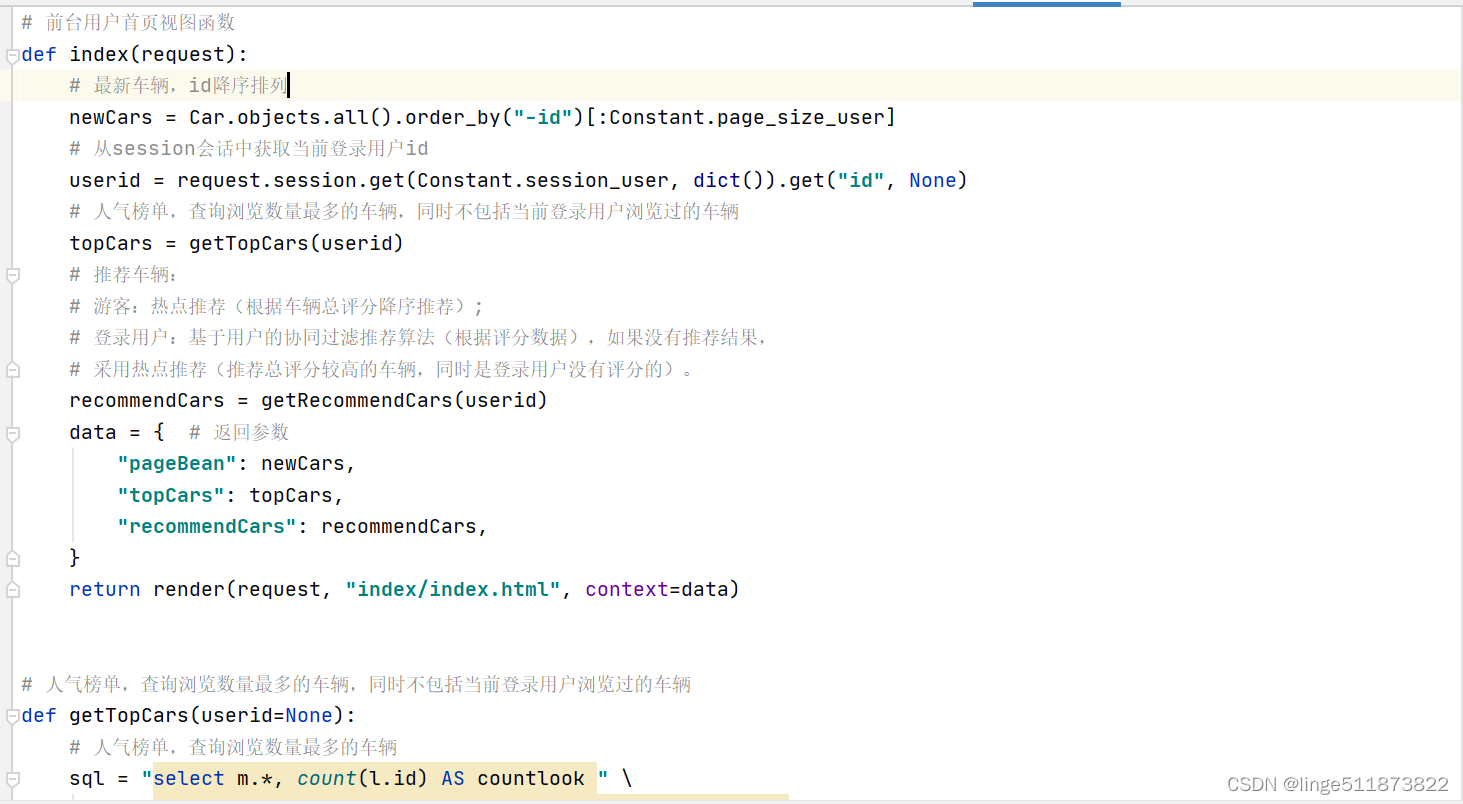Image resolution: width=1463 pixels, height=804 pixels.
Task: Click the 'userid=None' parameter
Action: pos(266,715)
